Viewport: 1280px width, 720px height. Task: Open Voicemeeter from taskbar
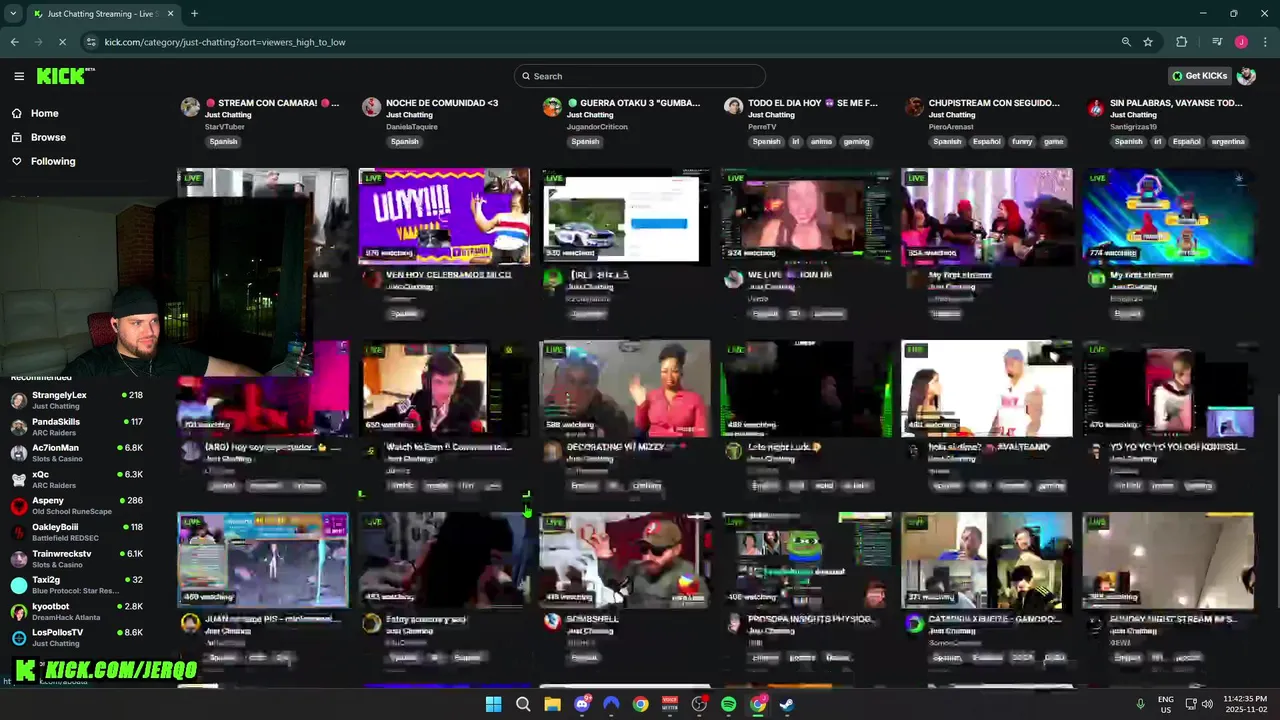(670, 704)
